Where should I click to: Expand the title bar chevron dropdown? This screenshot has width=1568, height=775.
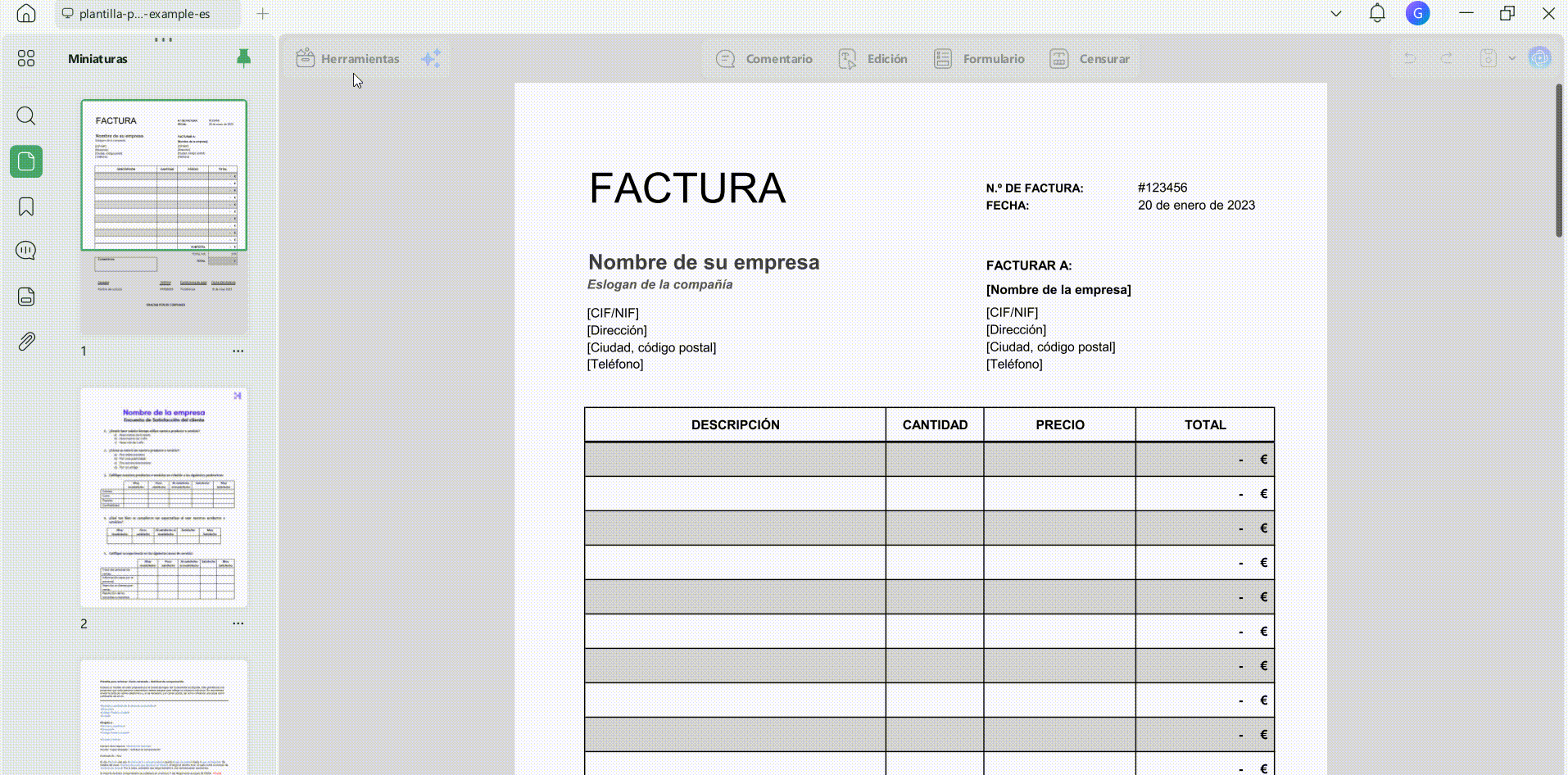(1336, 13)
